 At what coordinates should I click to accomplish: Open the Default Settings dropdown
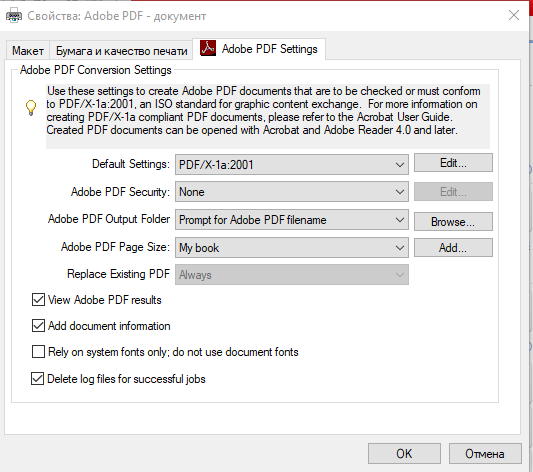(292, 165)
